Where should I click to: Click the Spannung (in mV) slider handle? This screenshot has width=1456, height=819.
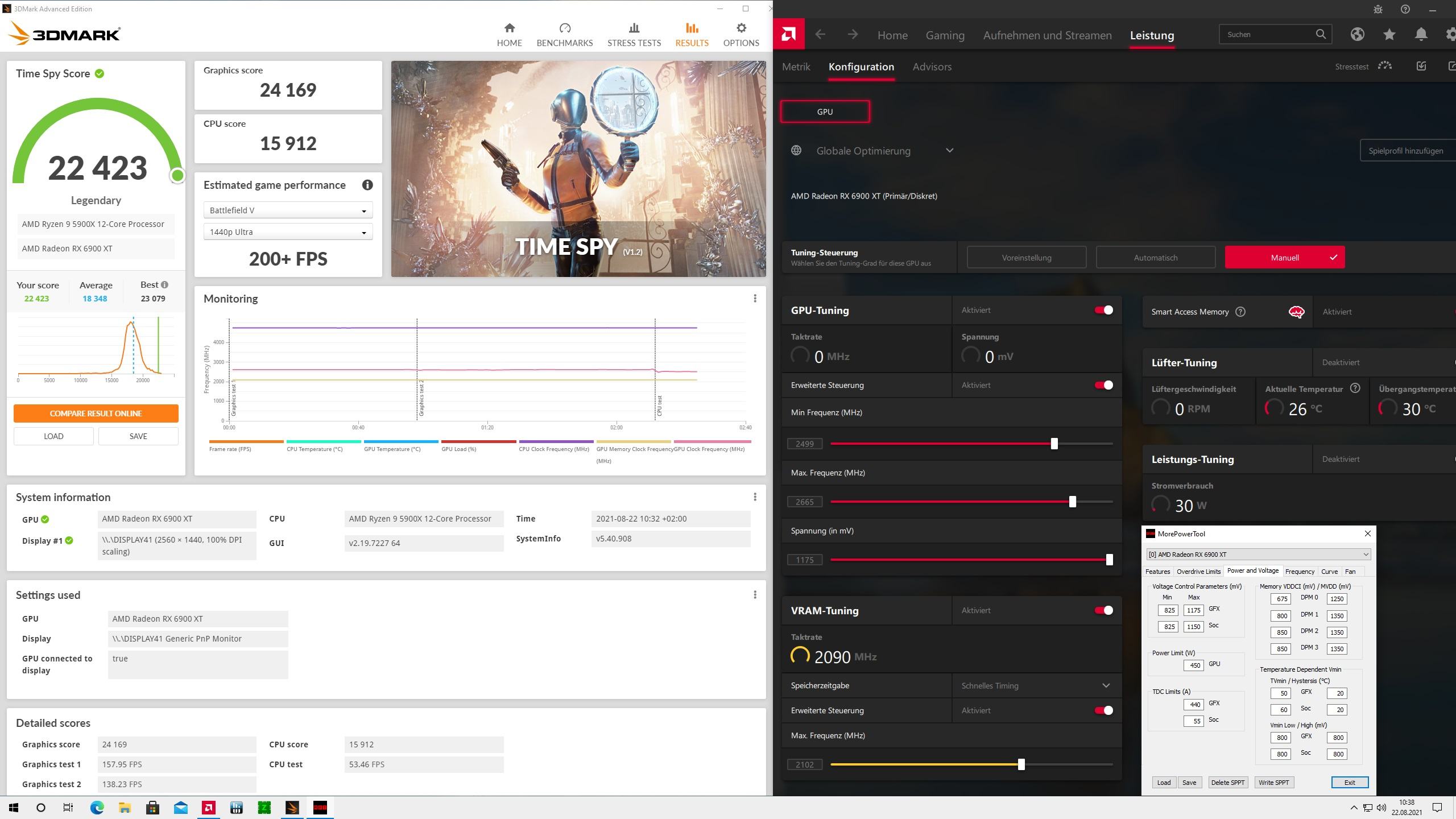point(1108,560)
